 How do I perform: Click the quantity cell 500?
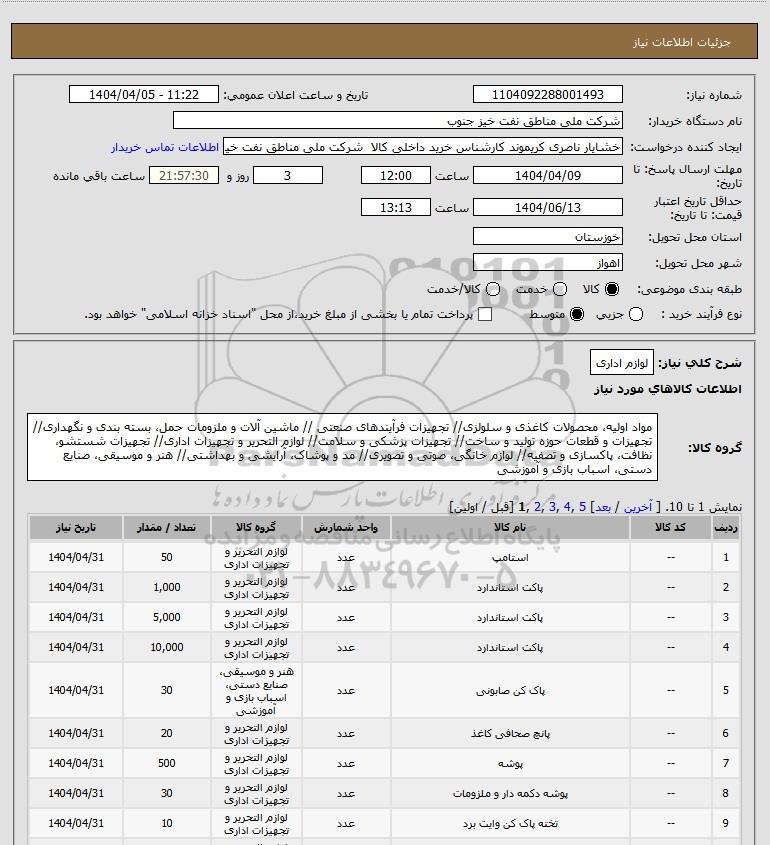[x=167, y=764]
